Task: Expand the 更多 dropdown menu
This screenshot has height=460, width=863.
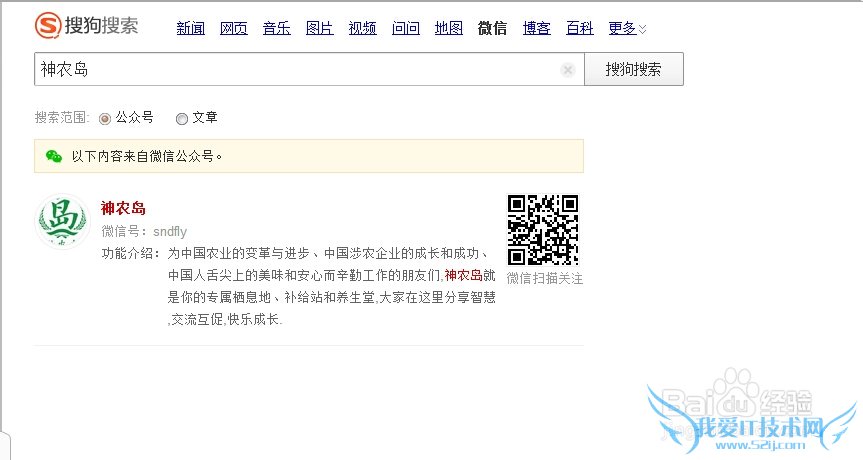Action: 627,28
